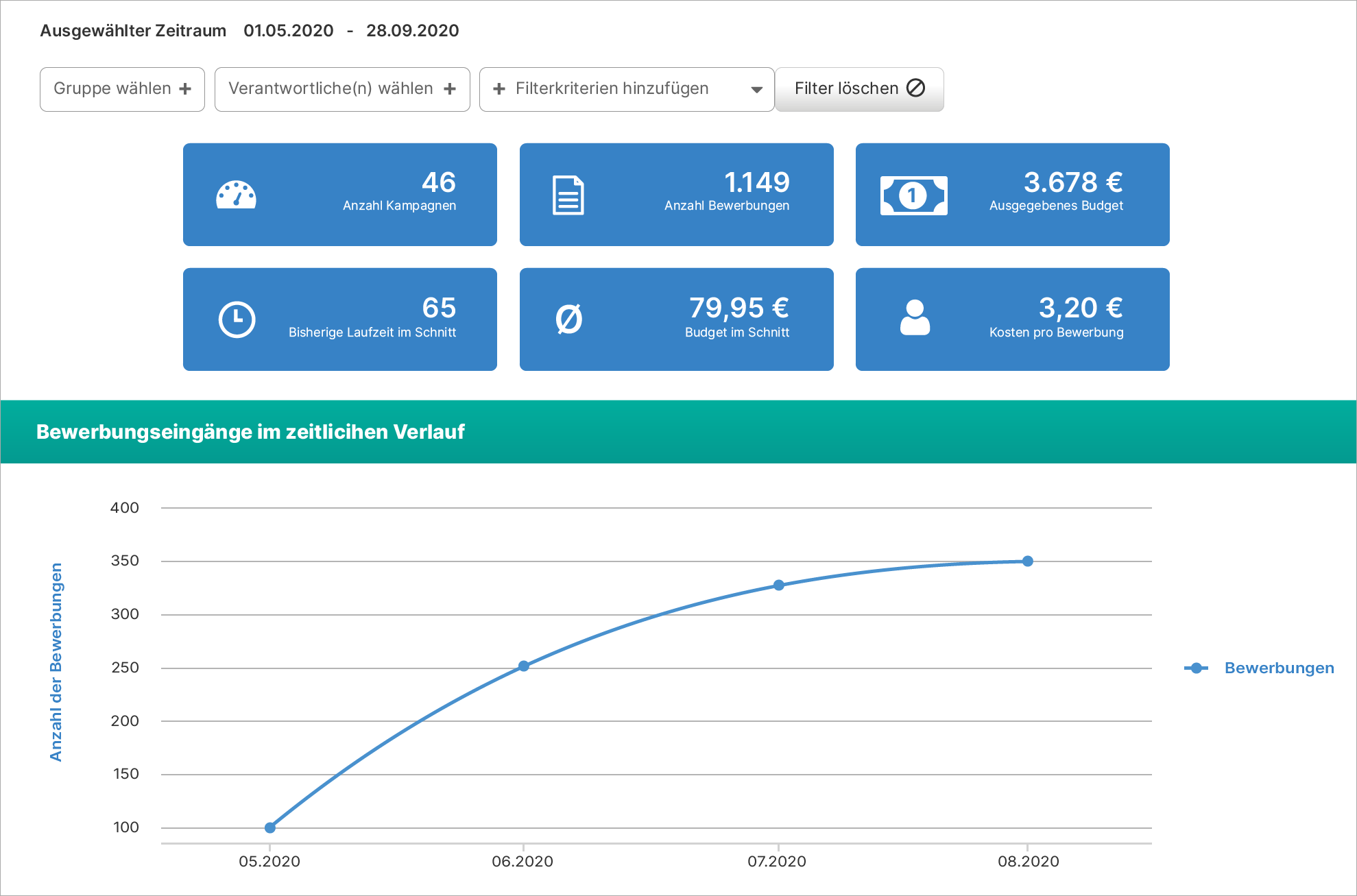The width and height of the screenshot is (1357, 896).
Task: Toggle the Bewerbungen series in chart legend
Action: pyautogui.click(x=1259, y=668)
